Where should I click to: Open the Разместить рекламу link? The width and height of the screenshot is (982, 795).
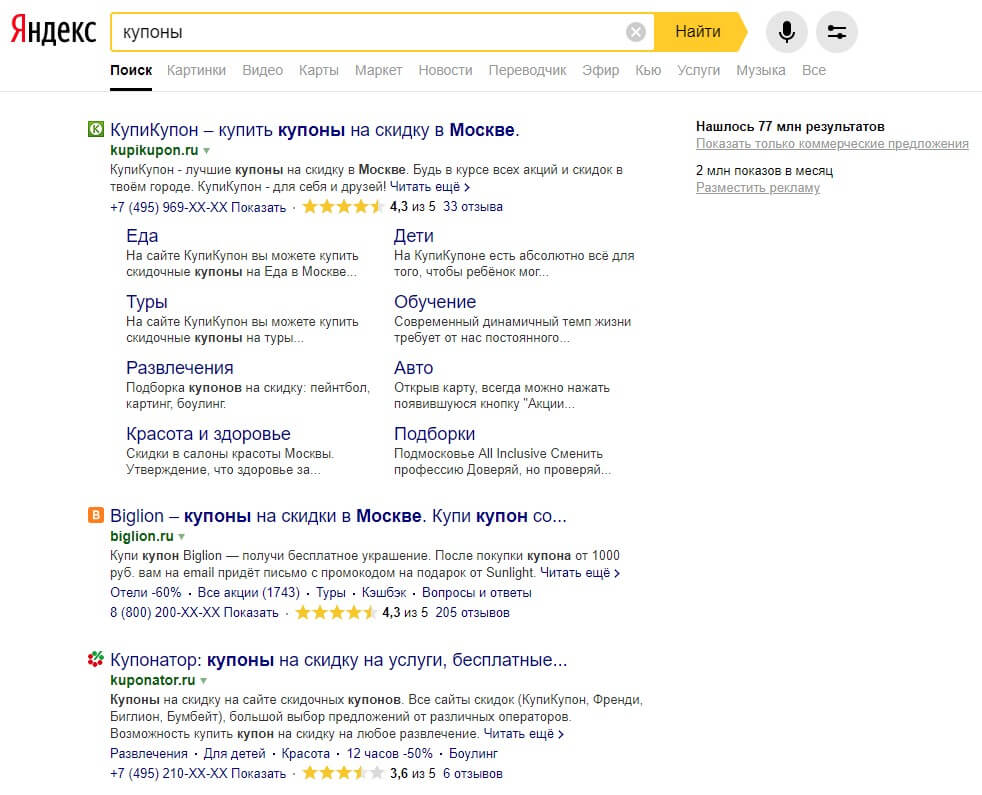click(757, 188)
